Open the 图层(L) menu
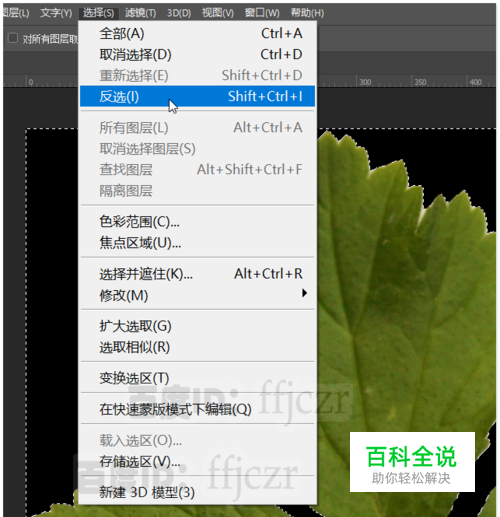The width and height of the screenshot is (500, 517). pos(16,13)
